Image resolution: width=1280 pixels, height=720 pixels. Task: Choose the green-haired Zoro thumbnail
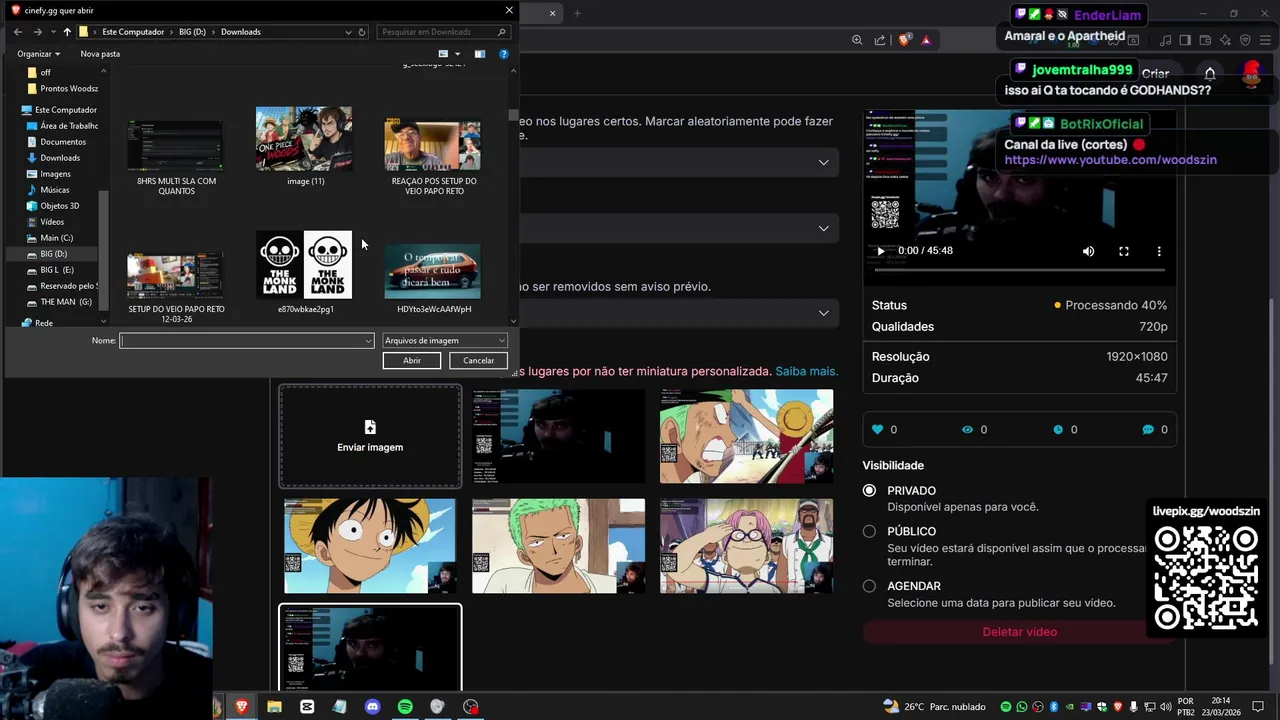[558, 546]
